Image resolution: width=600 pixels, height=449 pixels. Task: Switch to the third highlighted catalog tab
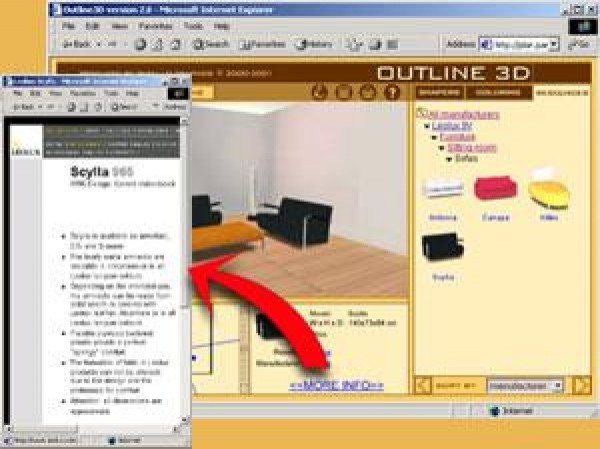(x=561, y=92)
